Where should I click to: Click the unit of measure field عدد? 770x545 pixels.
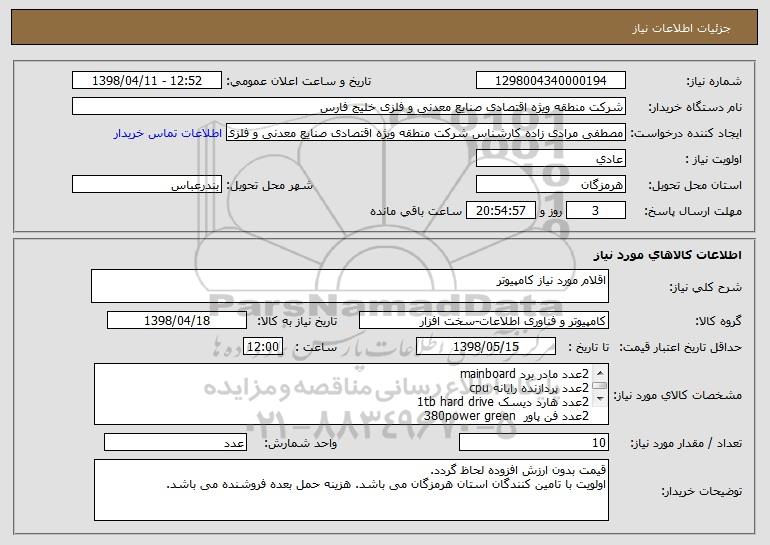coord(175,442)
